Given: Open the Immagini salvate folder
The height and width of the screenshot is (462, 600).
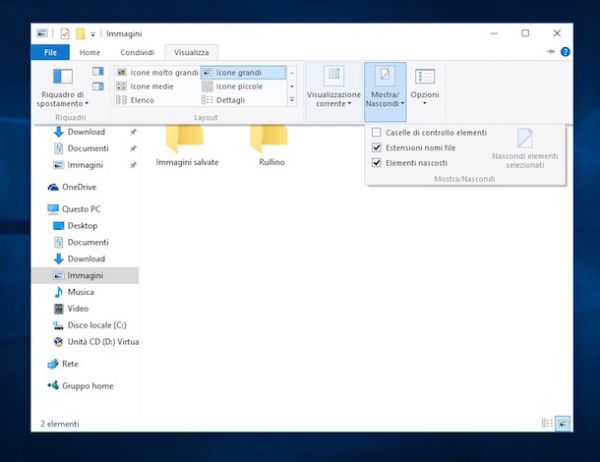Looking at the screenshot, I should click(187, 143).
